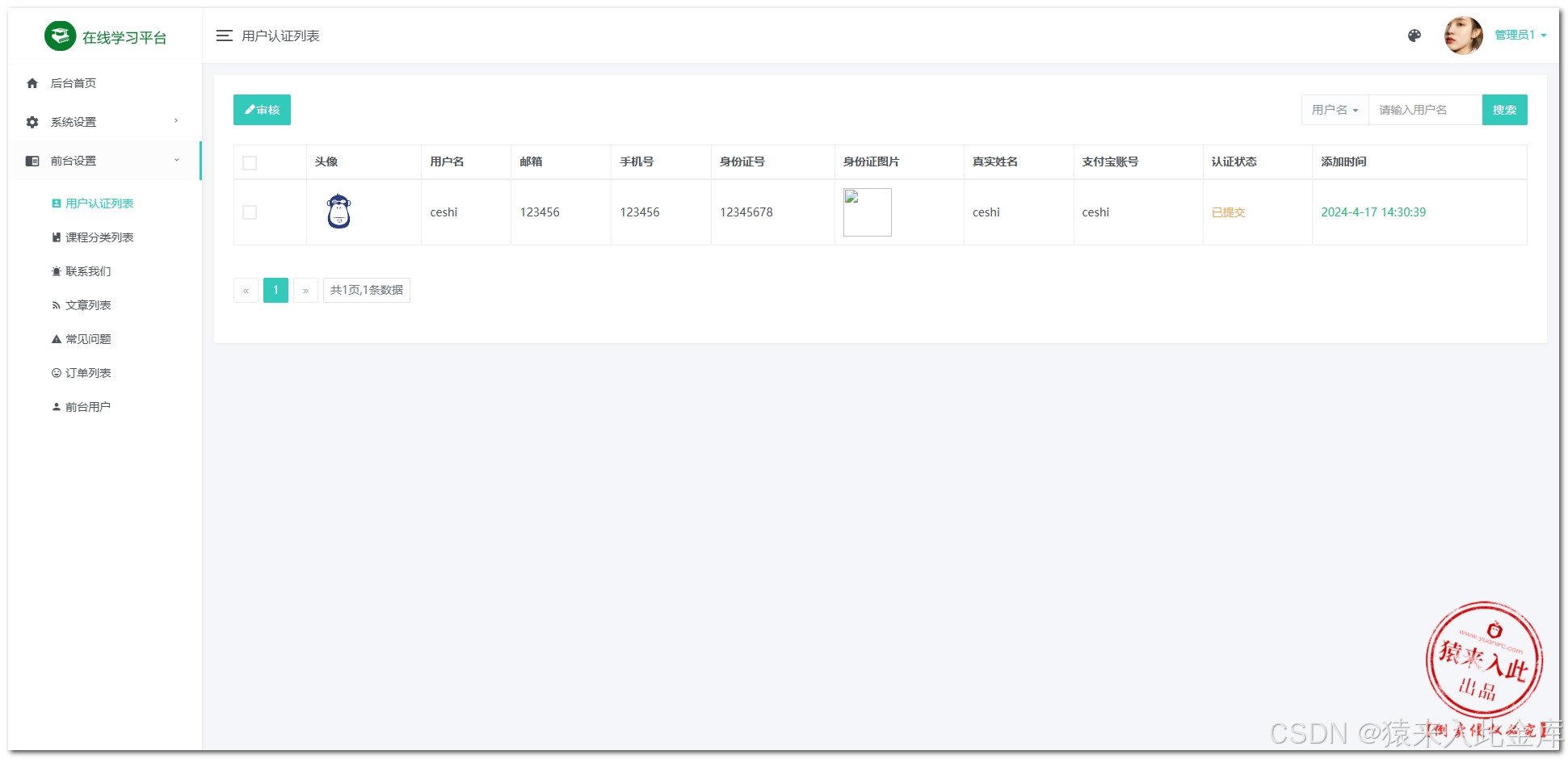Image resolution: width=1568 pixels, height=759 pixels.
Task: Click the person icon beside 前台用户
Action: (57, 407)
